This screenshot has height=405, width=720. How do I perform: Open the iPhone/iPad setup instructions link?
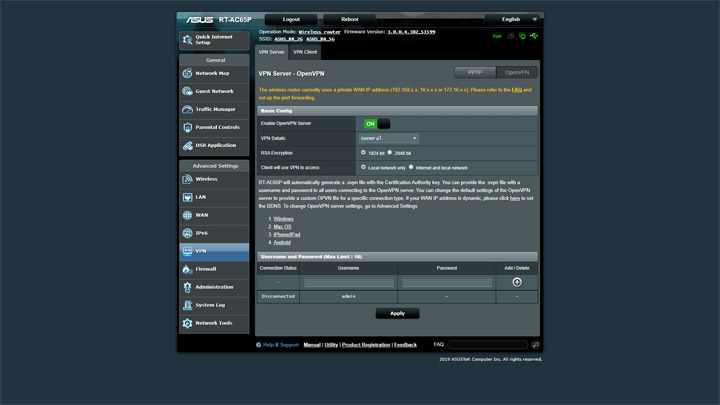pyautogui.click(x=287, y=235)
